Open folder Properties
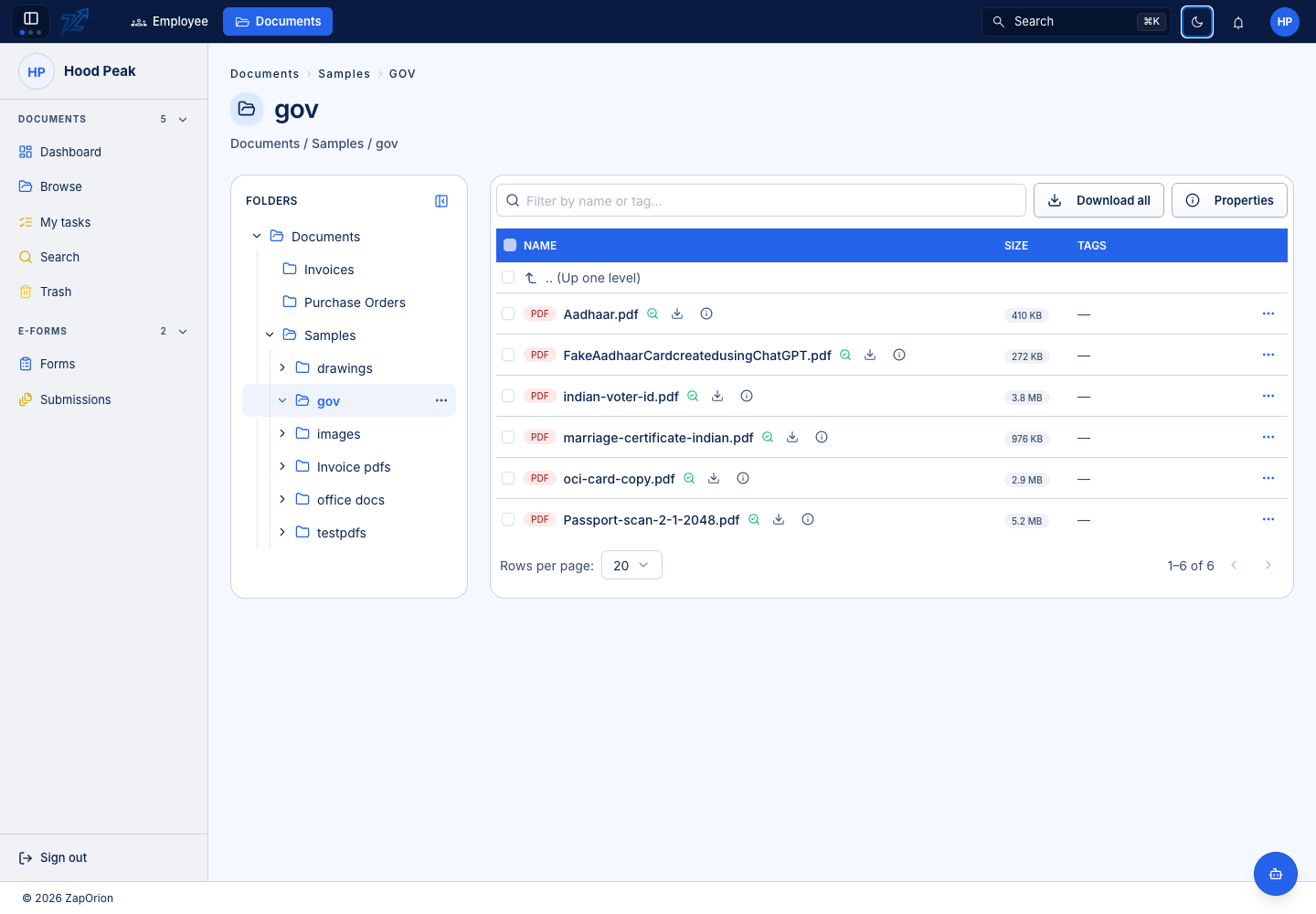The height and width of the screenshot is (914, 1316). 1229,200
